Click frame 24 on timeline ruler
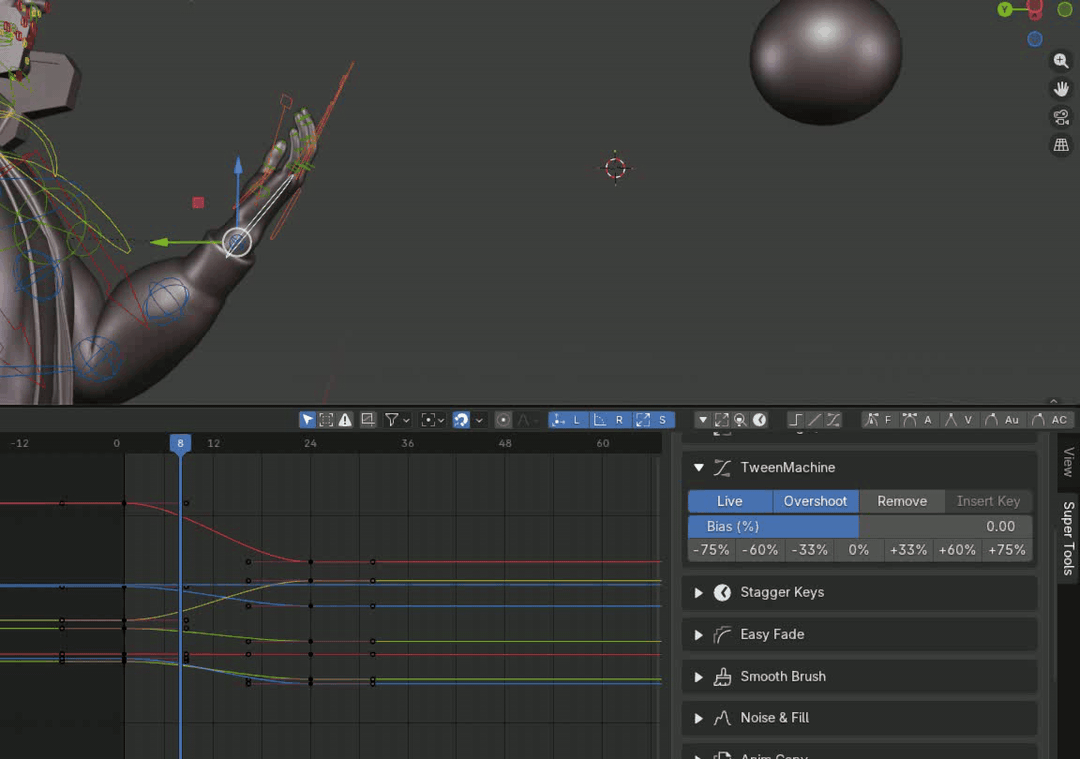Image resolution: width=1080 pixels, height=759 pixels. [x=311, y=443]
